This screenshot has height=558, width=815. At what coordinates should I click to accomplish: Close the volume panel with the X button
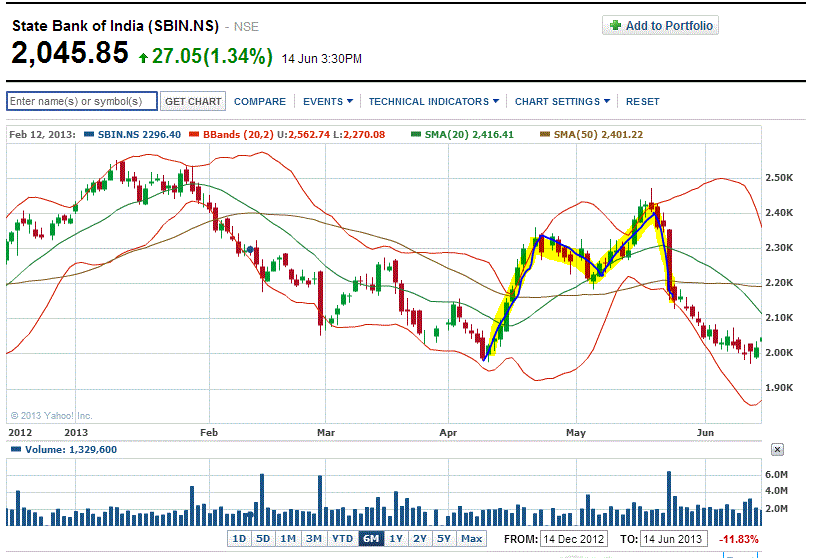pos(777,449)
